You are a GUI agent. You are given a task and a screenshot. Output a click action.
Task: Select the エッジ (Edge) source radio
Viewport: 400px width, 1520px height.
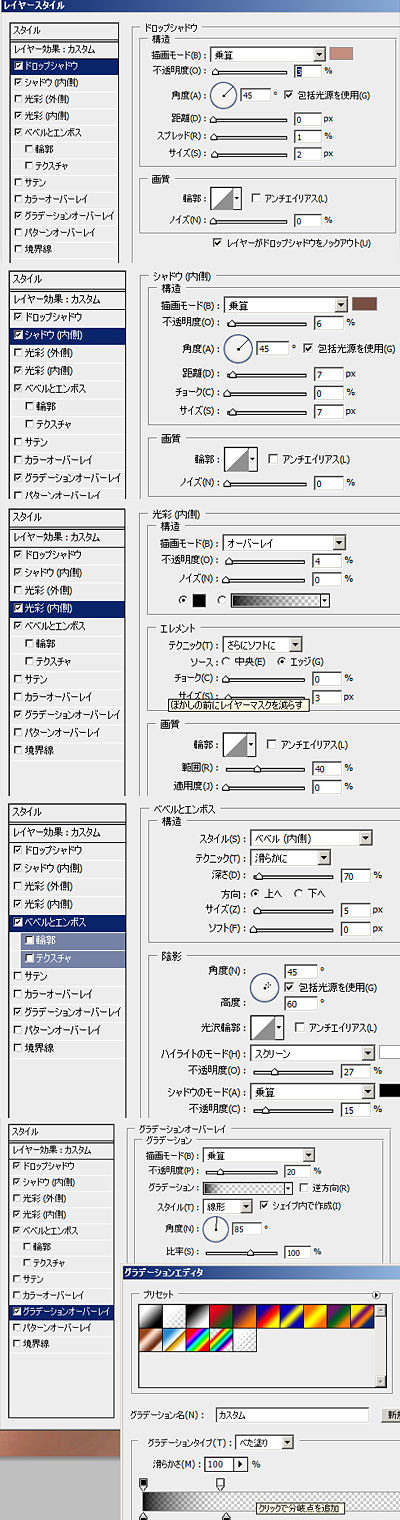[281, 661]
